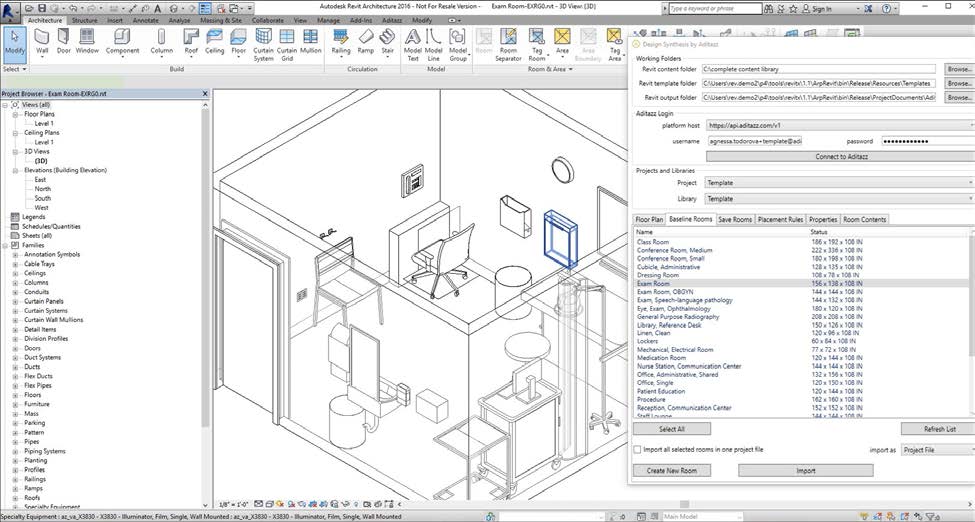Image resolution: width=975 pixels, height=522 pixels.
Task: Open the Library dropdown showing Template
Action: pyautogui.click(x=839, y=199)
